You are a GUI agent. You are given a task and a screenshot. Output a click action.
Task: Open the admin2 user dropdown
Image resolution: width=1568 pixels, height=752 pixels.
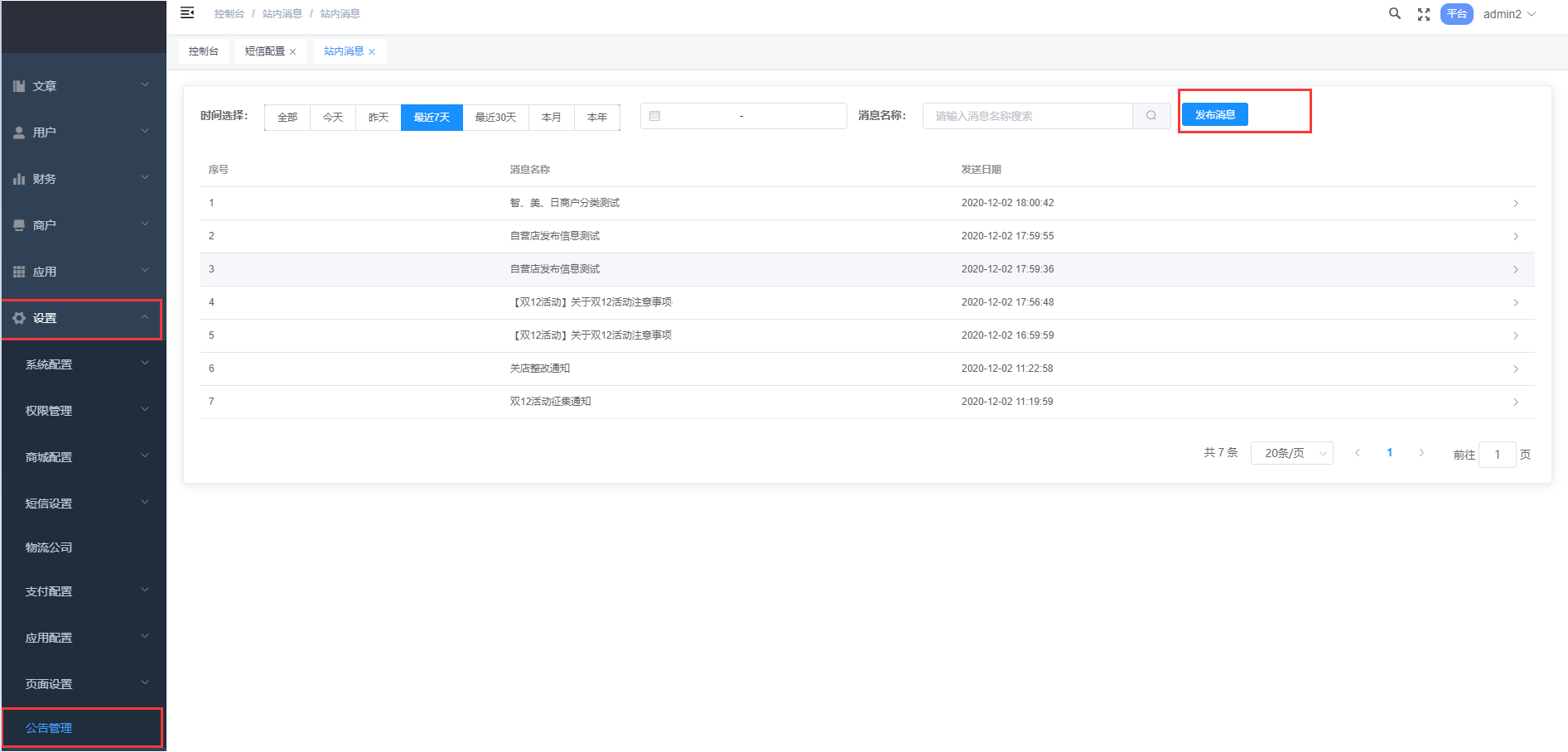point(1508,14)
